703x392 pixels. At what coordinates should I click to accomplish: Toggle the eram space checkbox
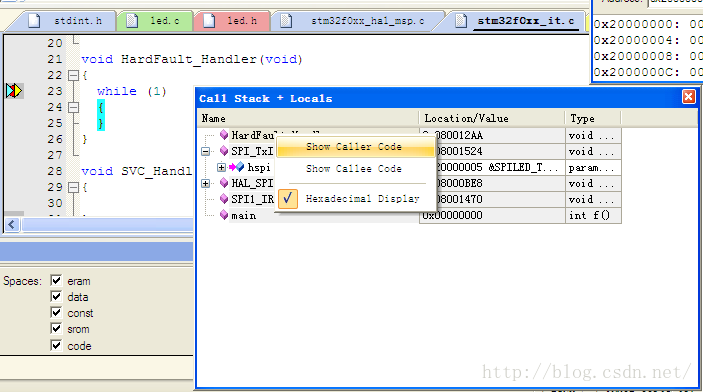tap(56, 280)
